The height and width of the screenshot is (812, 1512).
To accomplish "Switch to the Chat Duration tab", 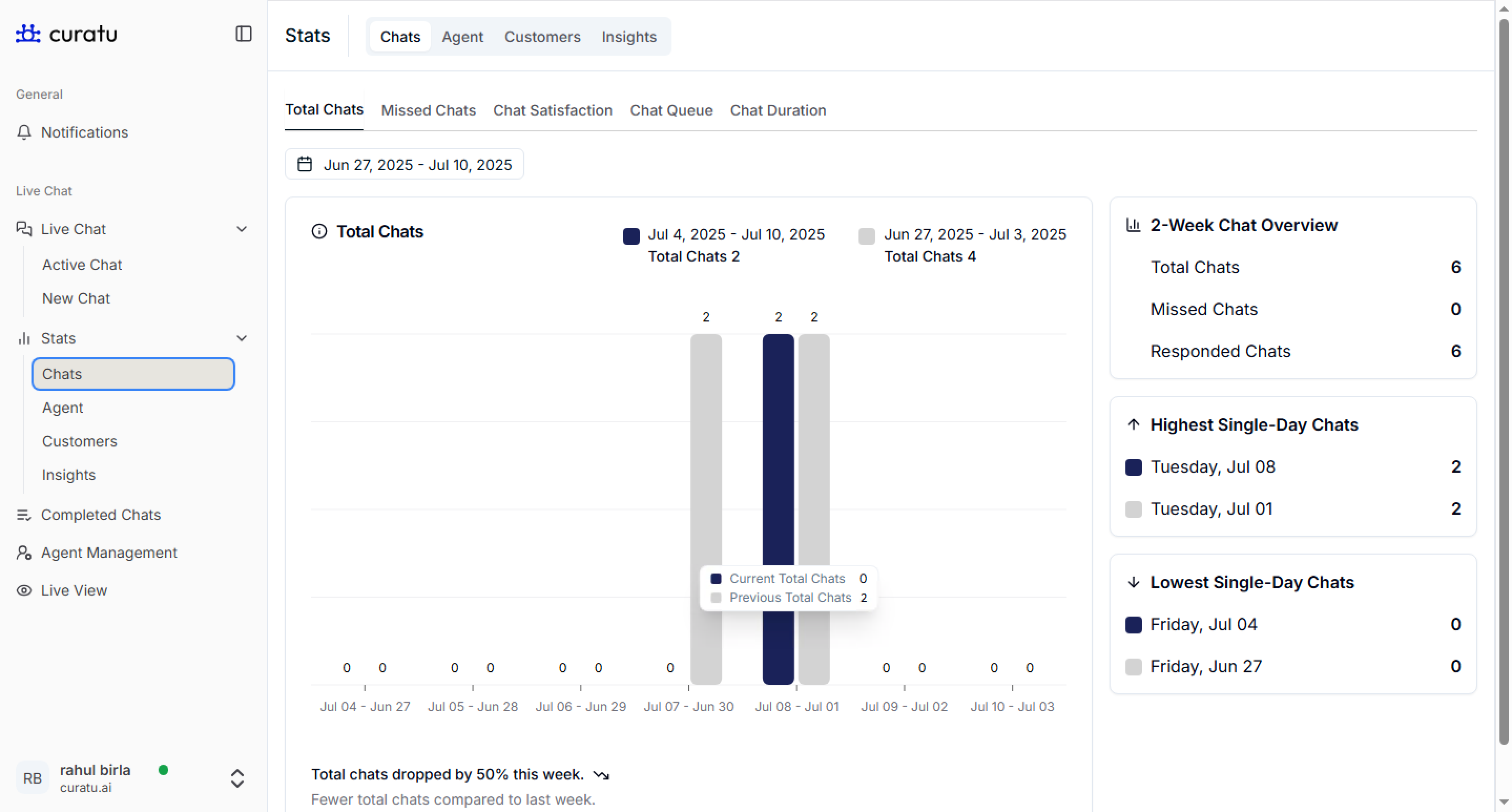I will click(778, 110).
